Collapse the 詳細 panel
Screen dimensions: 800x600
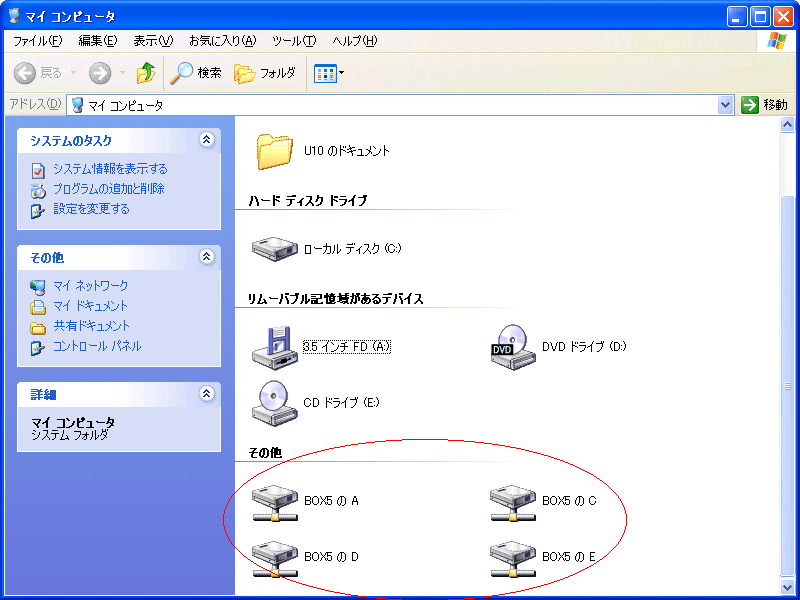pos(206,393)
